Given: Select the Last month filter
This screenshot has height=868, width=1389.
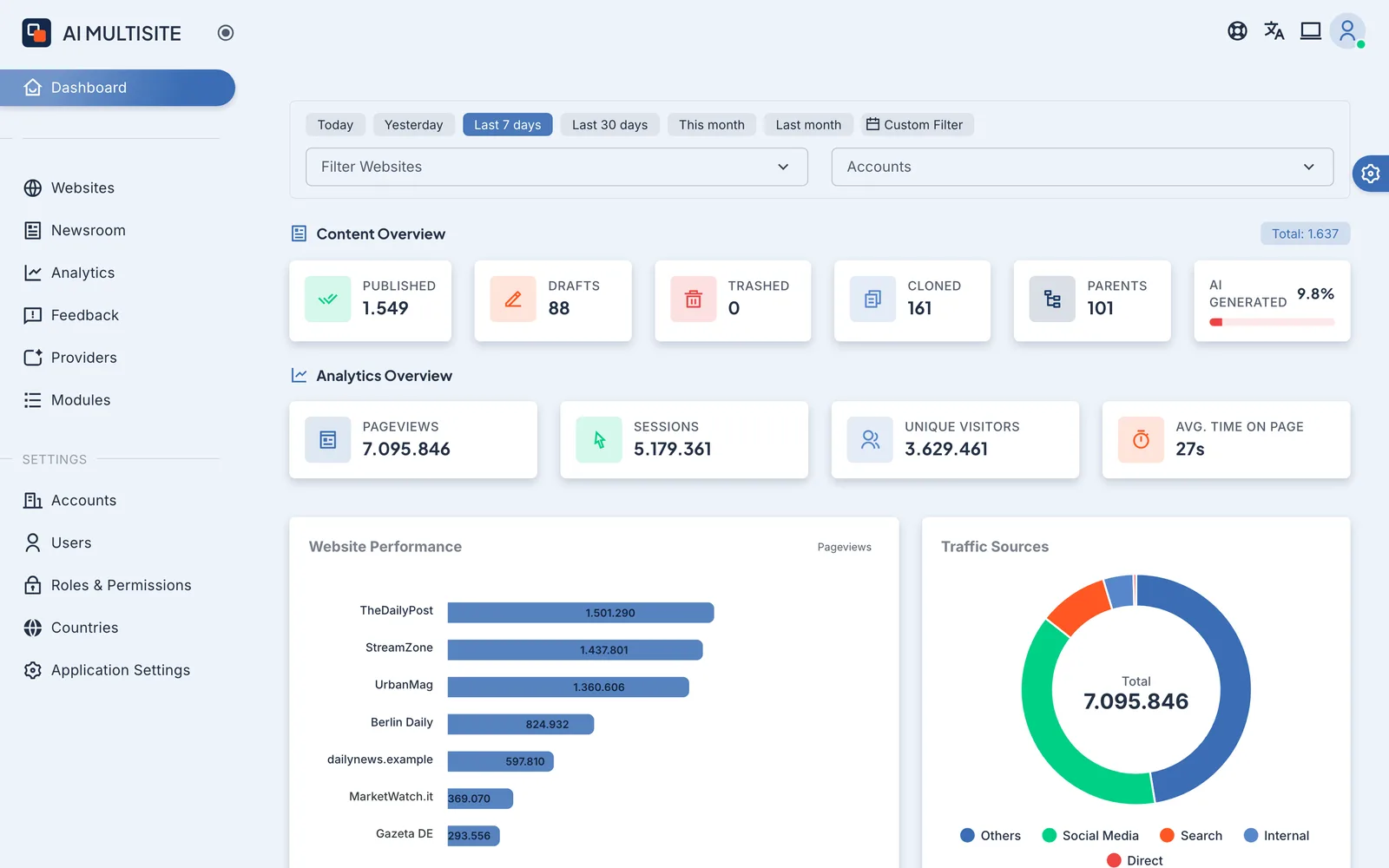Looking at the screenshot, I should tap(808, 125).
